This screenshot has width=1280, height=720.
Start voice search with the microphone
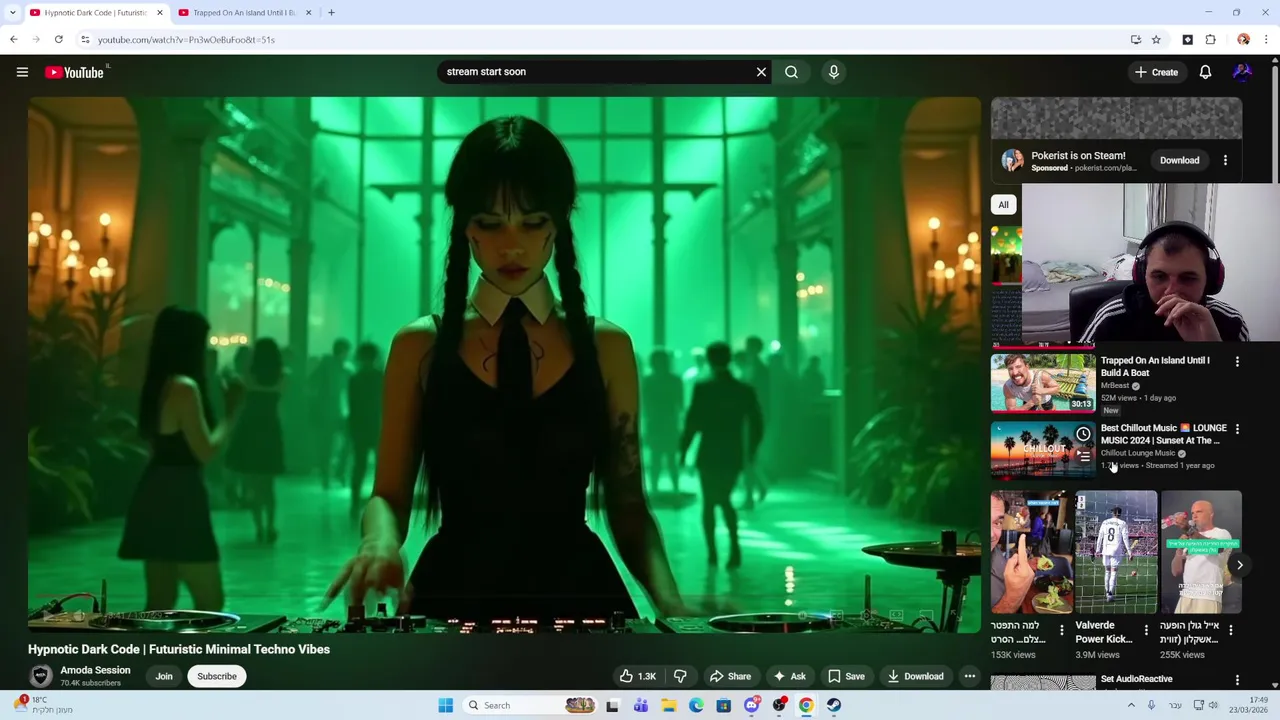(834, 72)
